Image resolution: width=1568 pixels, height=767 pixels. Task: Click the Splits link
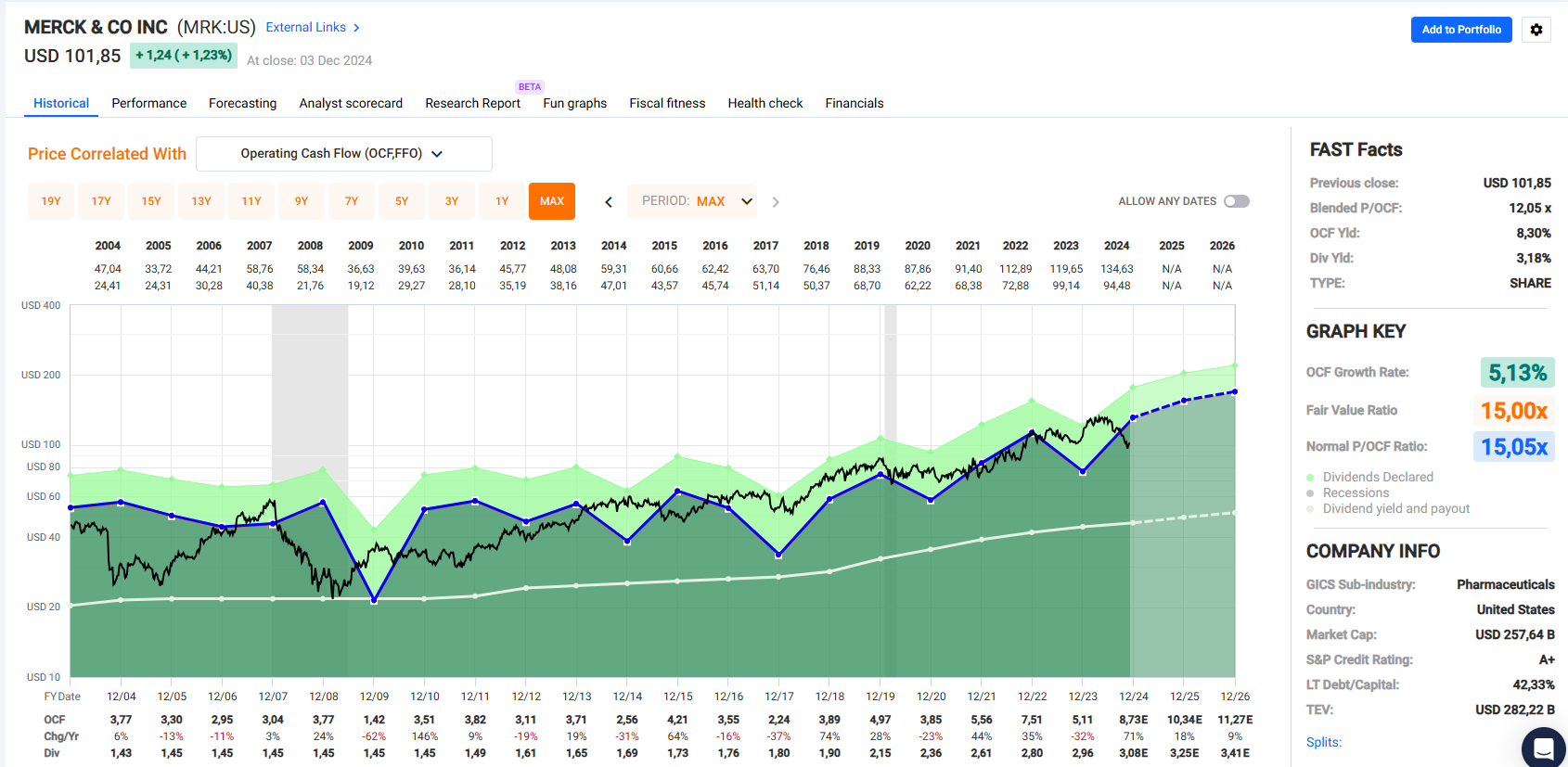(1323, 742)
